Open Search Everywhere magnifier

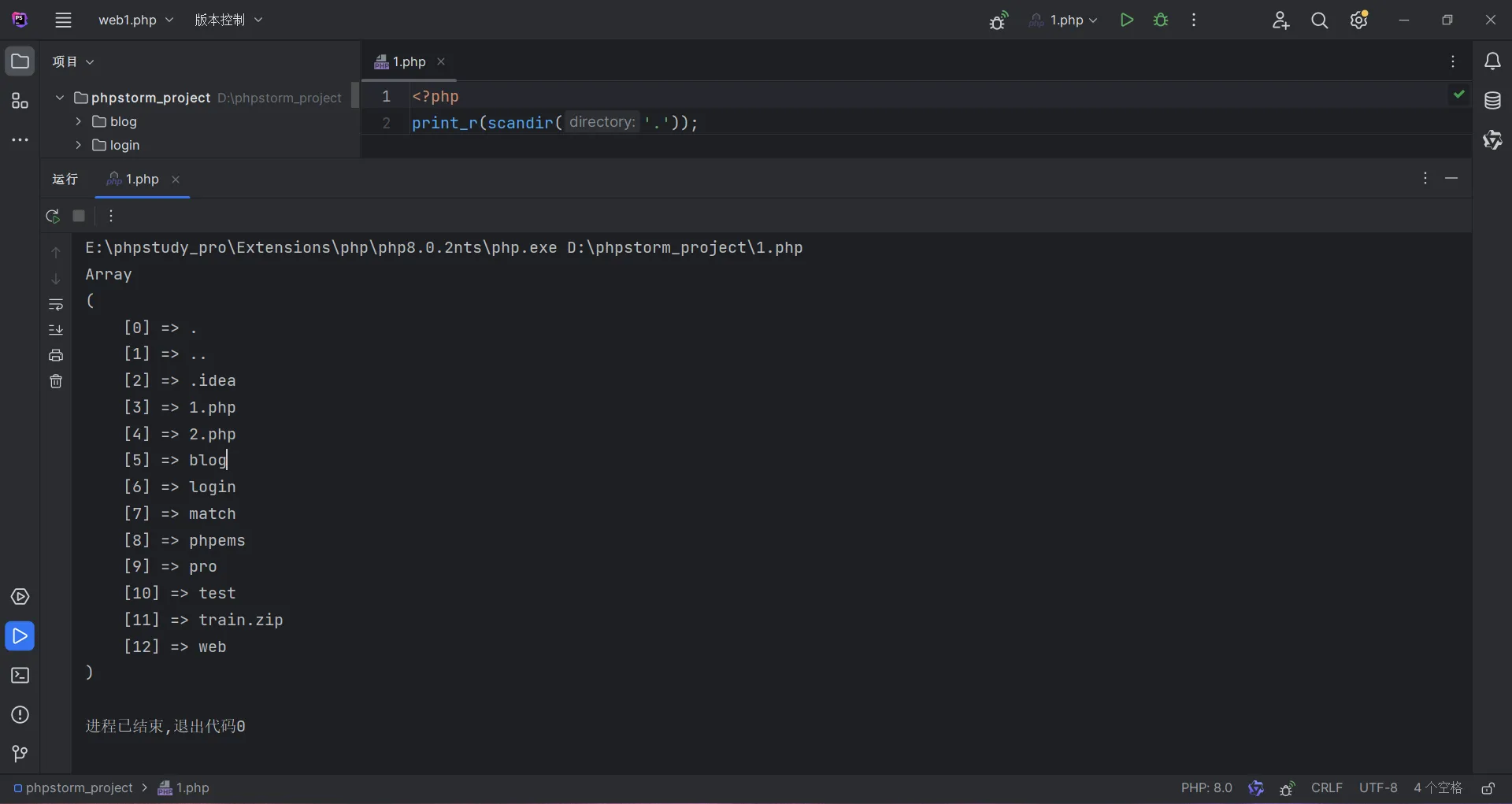pos(1320,20)
